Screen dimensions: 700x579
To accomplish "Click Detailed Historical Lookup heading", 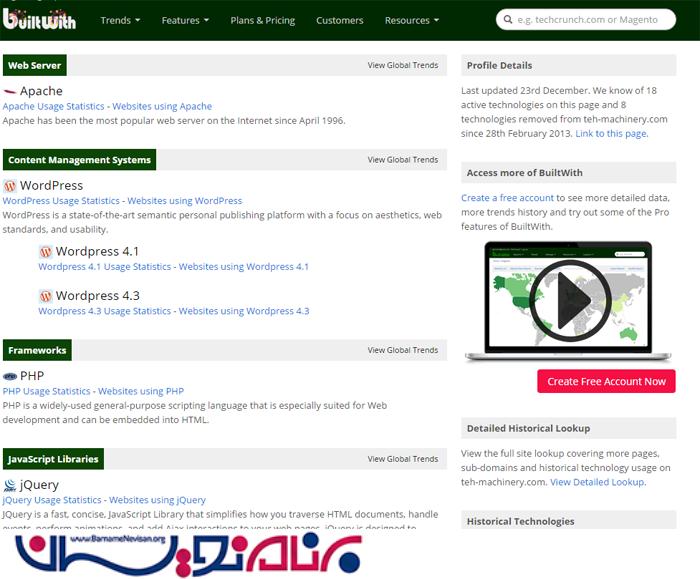I will 529,429.
